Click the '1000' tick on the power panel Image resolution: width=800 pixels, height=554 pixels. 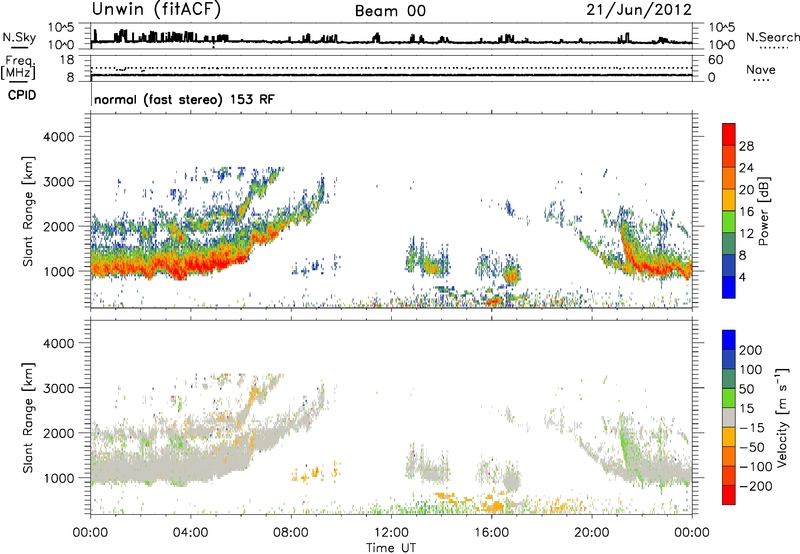pyautogui.click(x=59, y=271)
